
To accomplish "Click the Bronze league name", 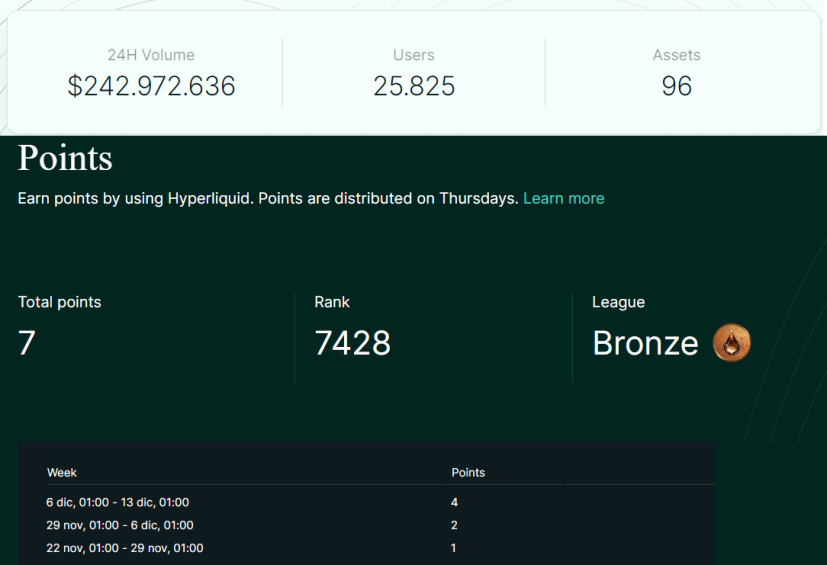I will pos(645,343).
